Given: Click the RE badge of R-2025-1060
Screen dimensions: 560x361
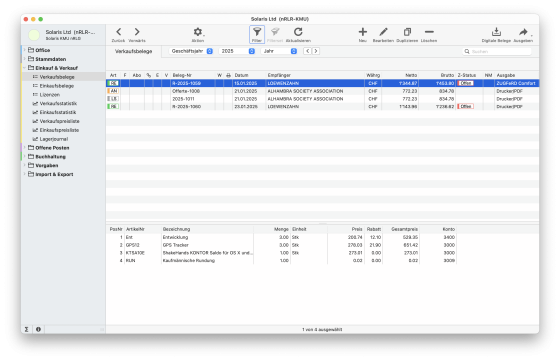Looking at the screenshot, I should click(113, 106).
